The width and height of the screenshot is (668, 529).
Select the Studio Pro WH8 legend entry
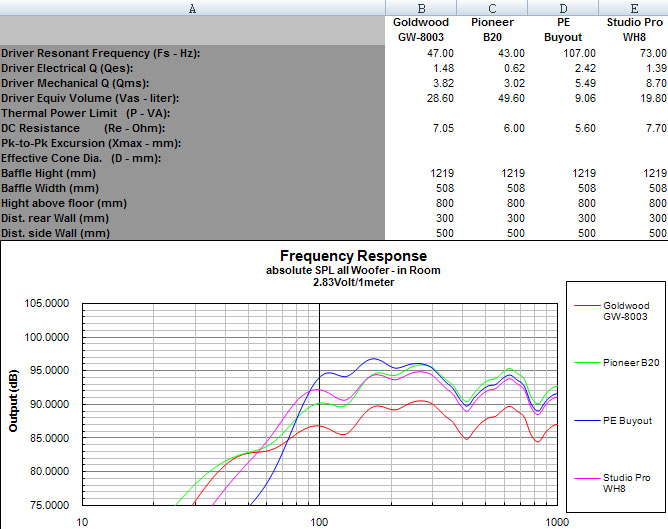coord(612,483)
